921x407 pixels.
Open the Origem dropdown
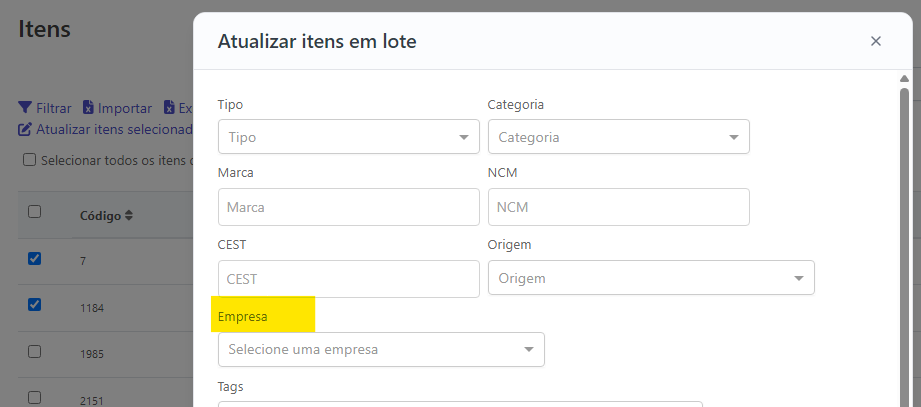point(651,278)
